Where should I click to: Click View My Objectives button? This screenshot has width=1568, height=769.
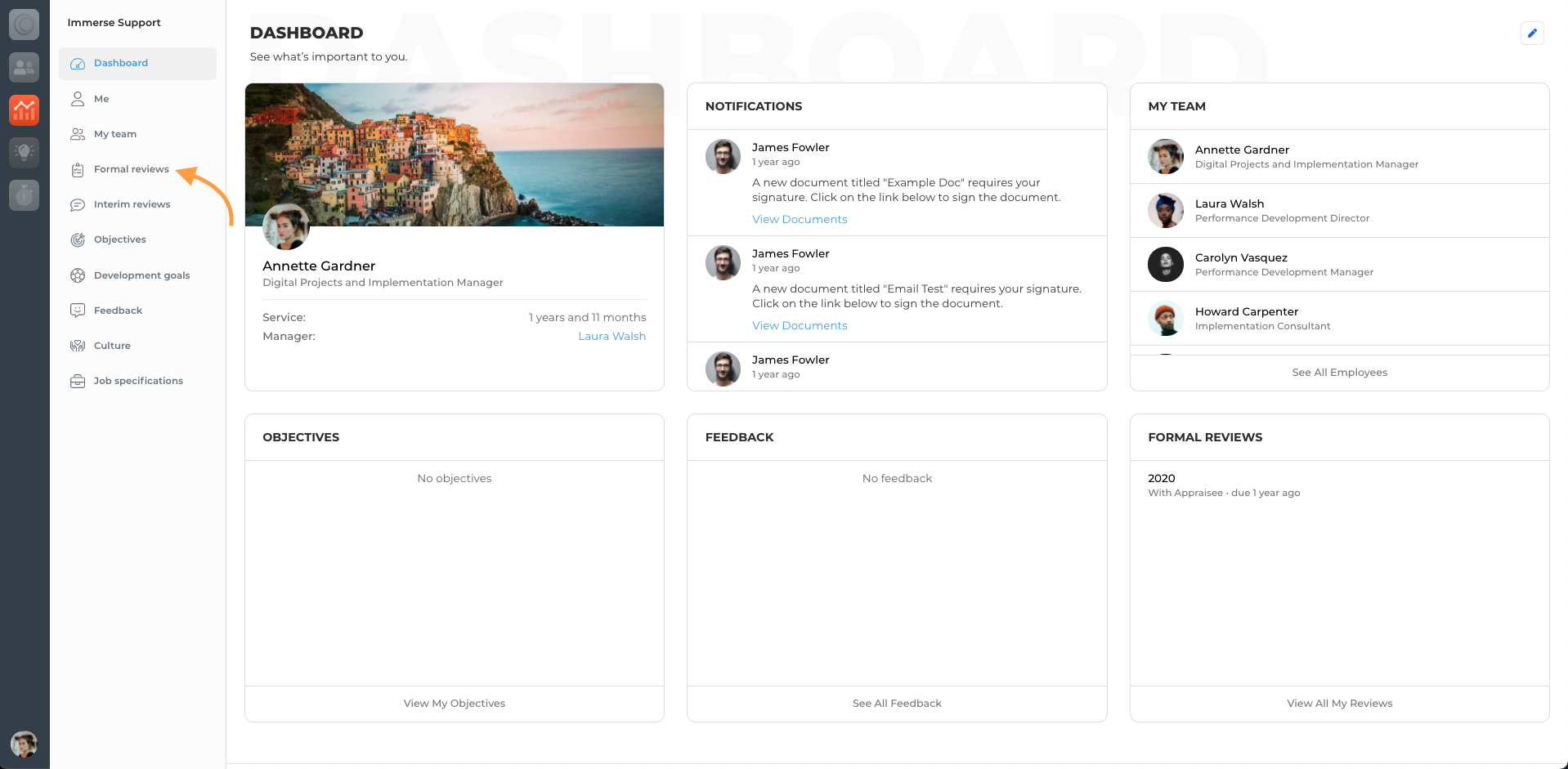click(x=455, y=704)
